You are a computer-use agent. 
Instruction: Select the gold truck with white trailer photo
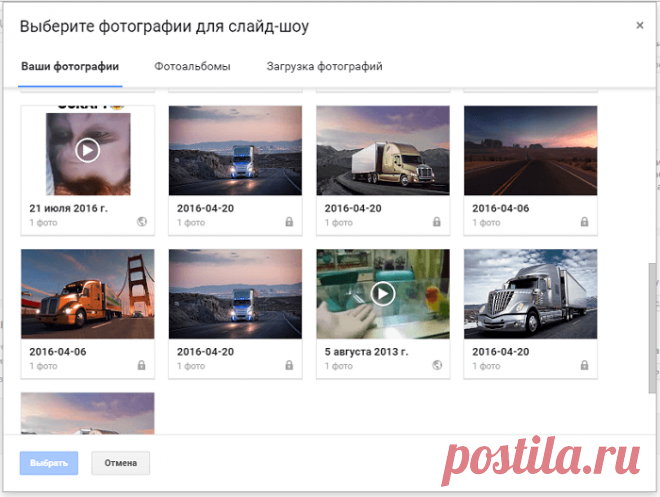pos(383,150)
